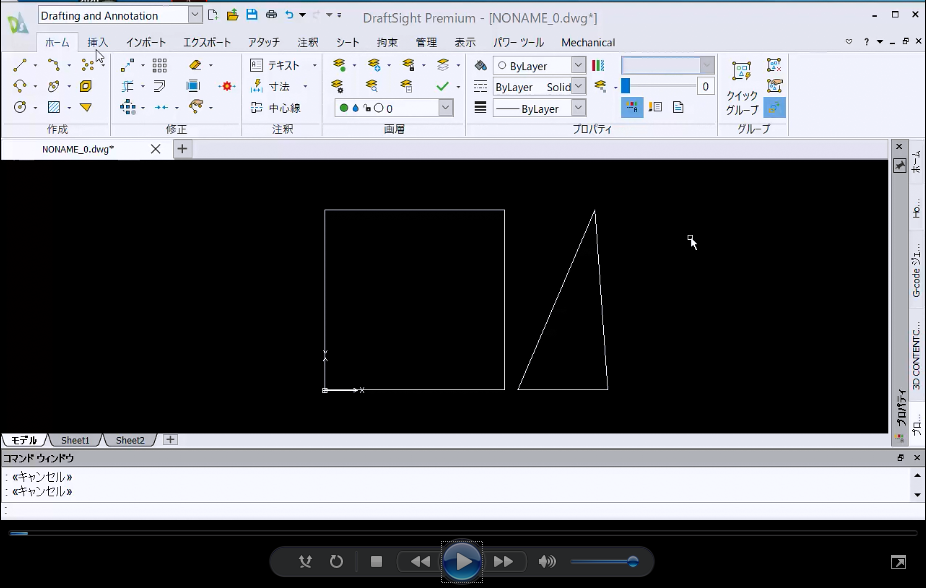This screenshot has height=588, width=926.
Task: Click the Save icon in quick access toolbar
Action: pos(252,15)
